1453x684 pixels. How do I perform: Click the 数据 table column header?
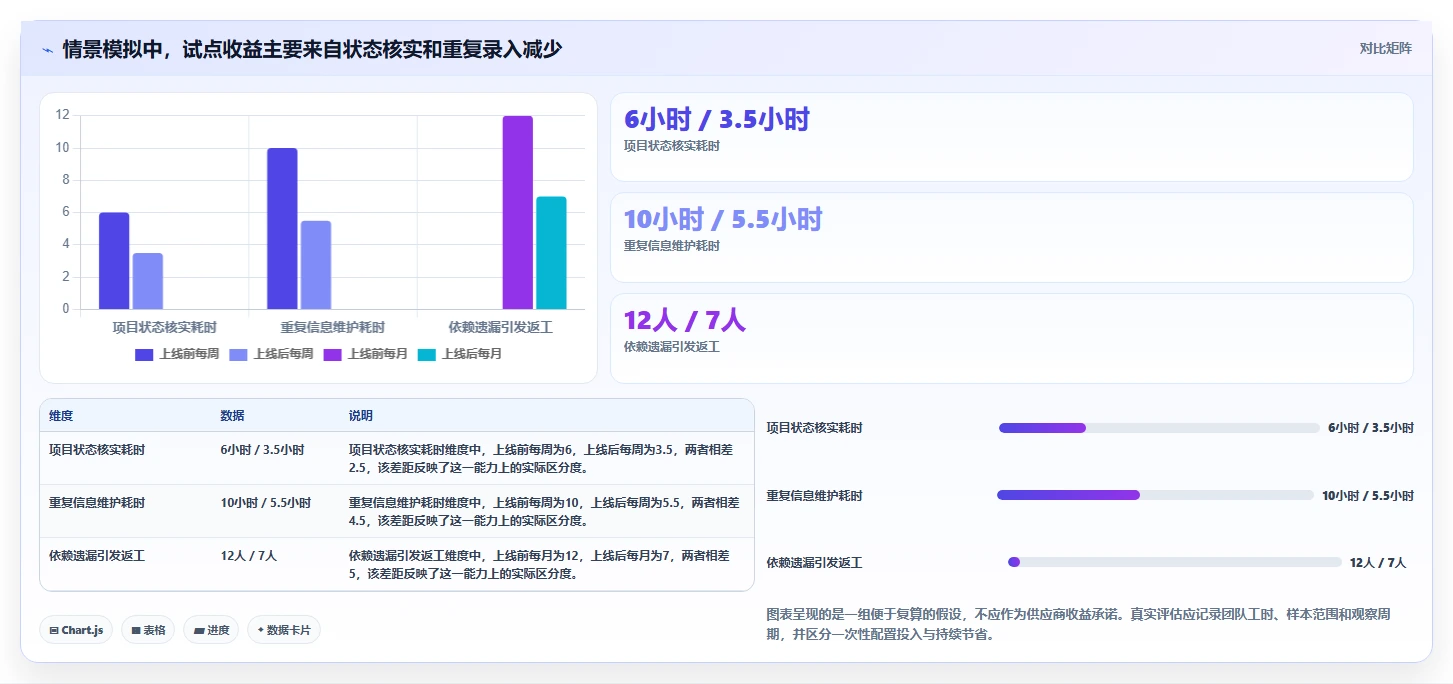[x=233, y=416]
